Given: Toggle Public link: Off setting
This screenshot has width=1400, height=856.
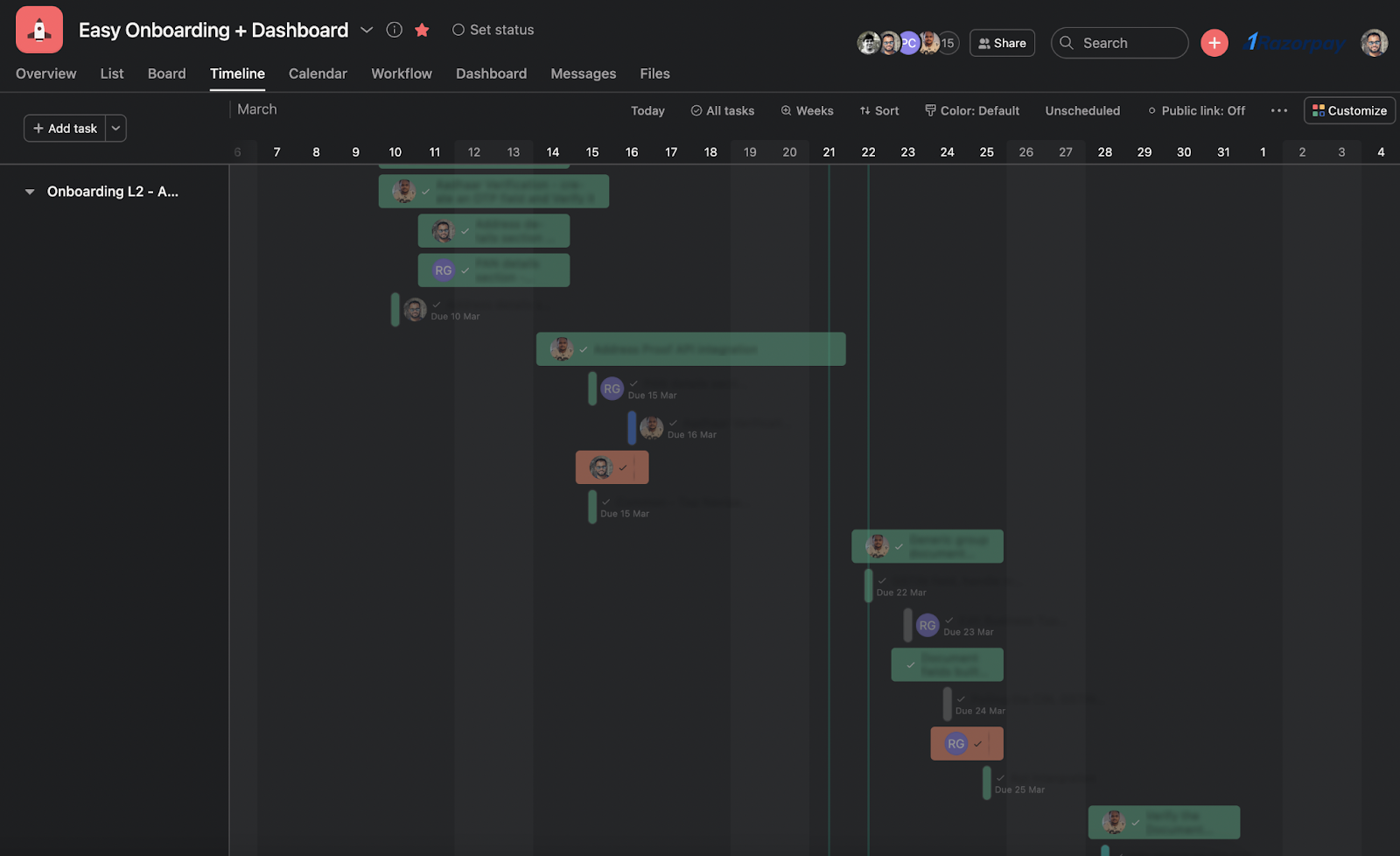Looking at the screenshot, I should click(x=1196, y=110).
